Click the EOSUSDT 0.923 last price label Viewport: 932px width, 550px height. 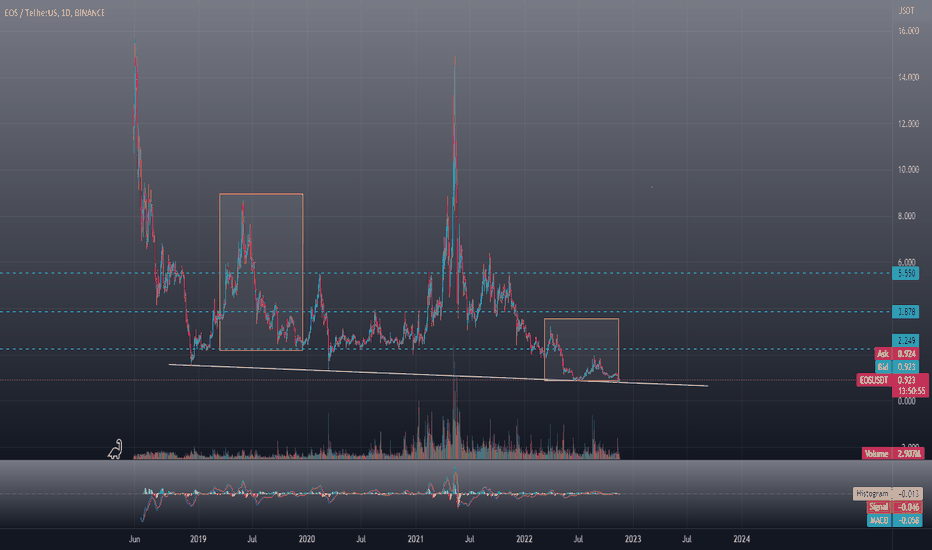[x=892, y=380]
